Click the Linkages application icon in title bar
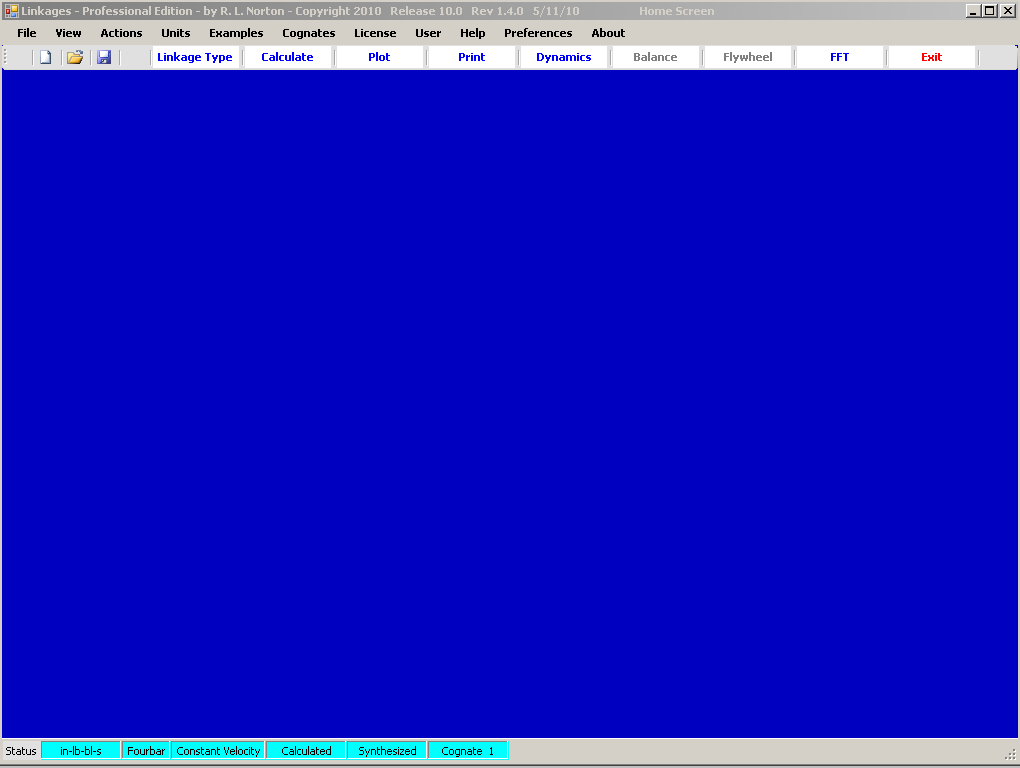The width and height of the screenshot is (1020, 768). click(12, 11)
